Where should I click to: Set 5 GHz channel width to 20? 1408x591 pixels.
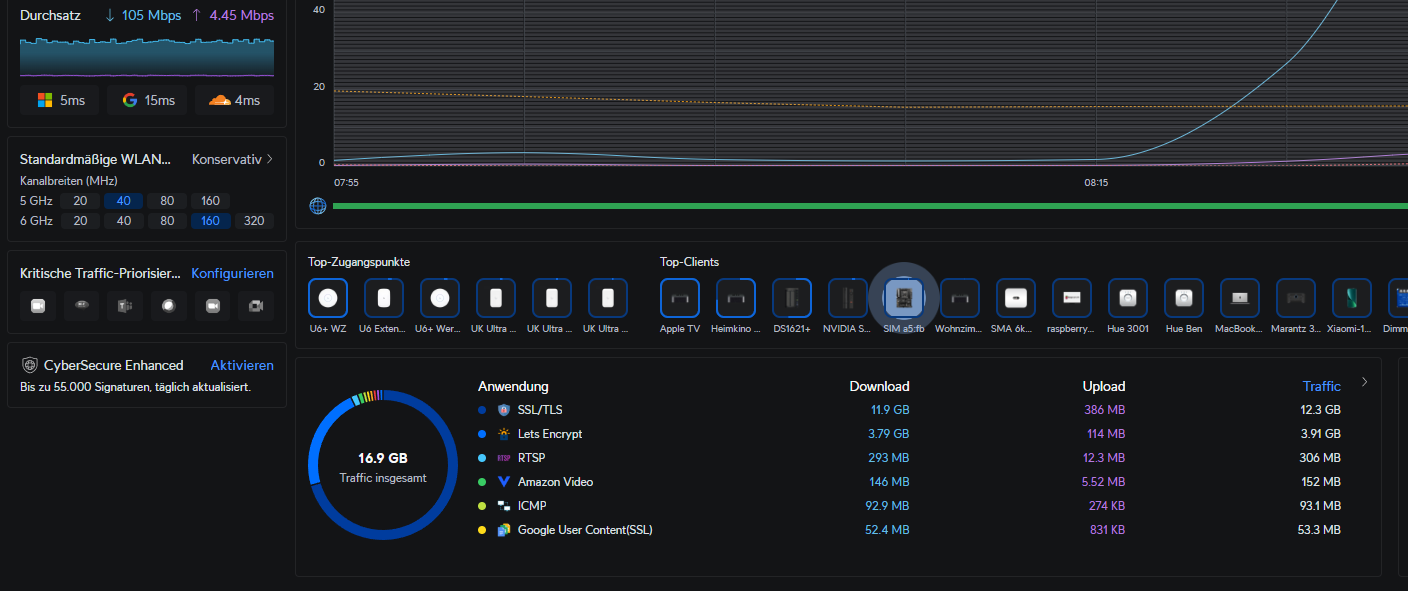(80, 201)
